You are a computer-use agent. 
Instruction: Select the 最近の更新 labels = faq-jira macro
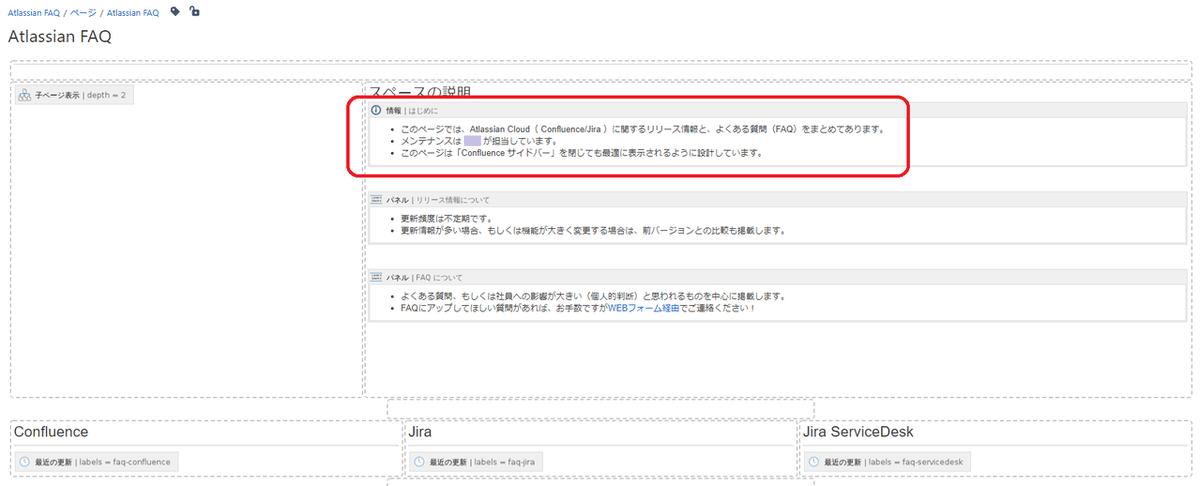tap(476, 462)
